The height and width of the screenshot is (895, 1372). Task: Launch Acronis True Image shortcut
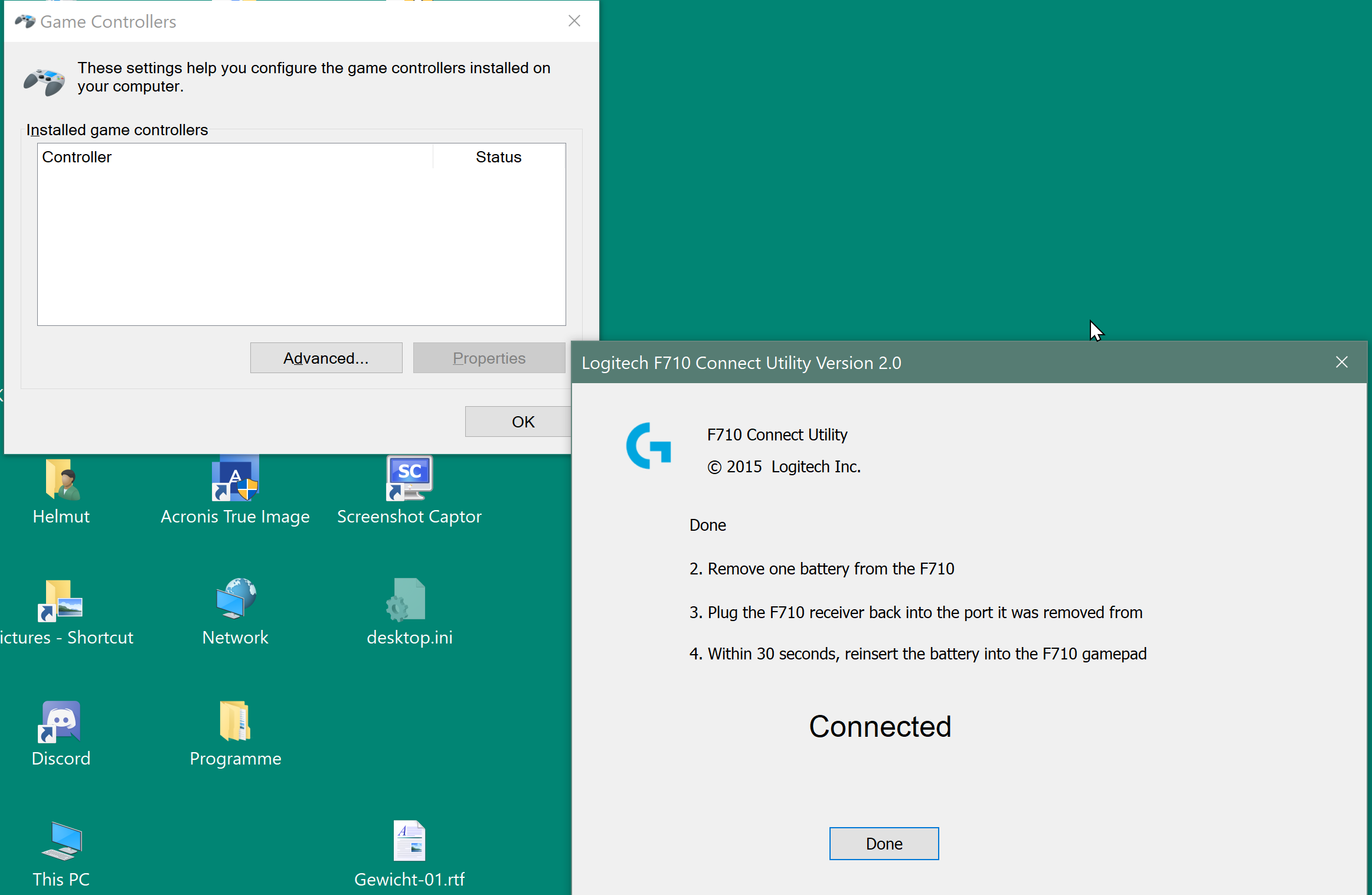point(235,479)
